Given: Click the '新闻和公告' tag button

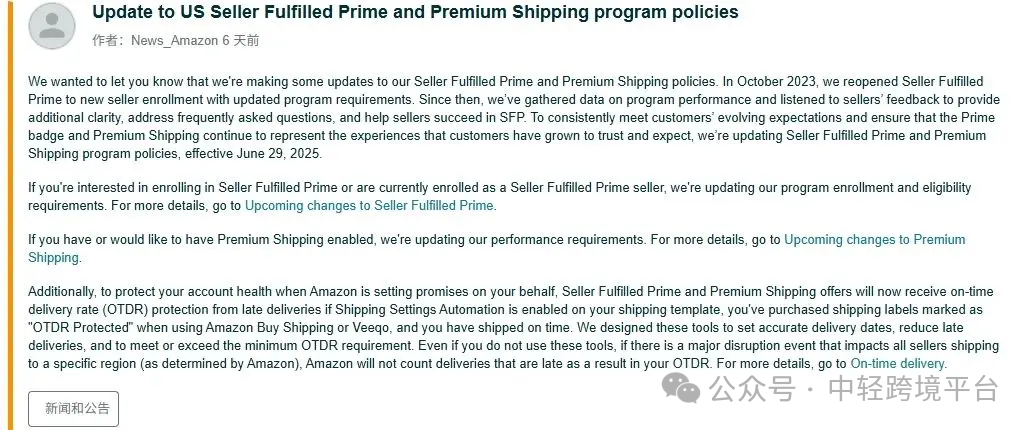Looking at the screenshot, I should click(74, 408).
